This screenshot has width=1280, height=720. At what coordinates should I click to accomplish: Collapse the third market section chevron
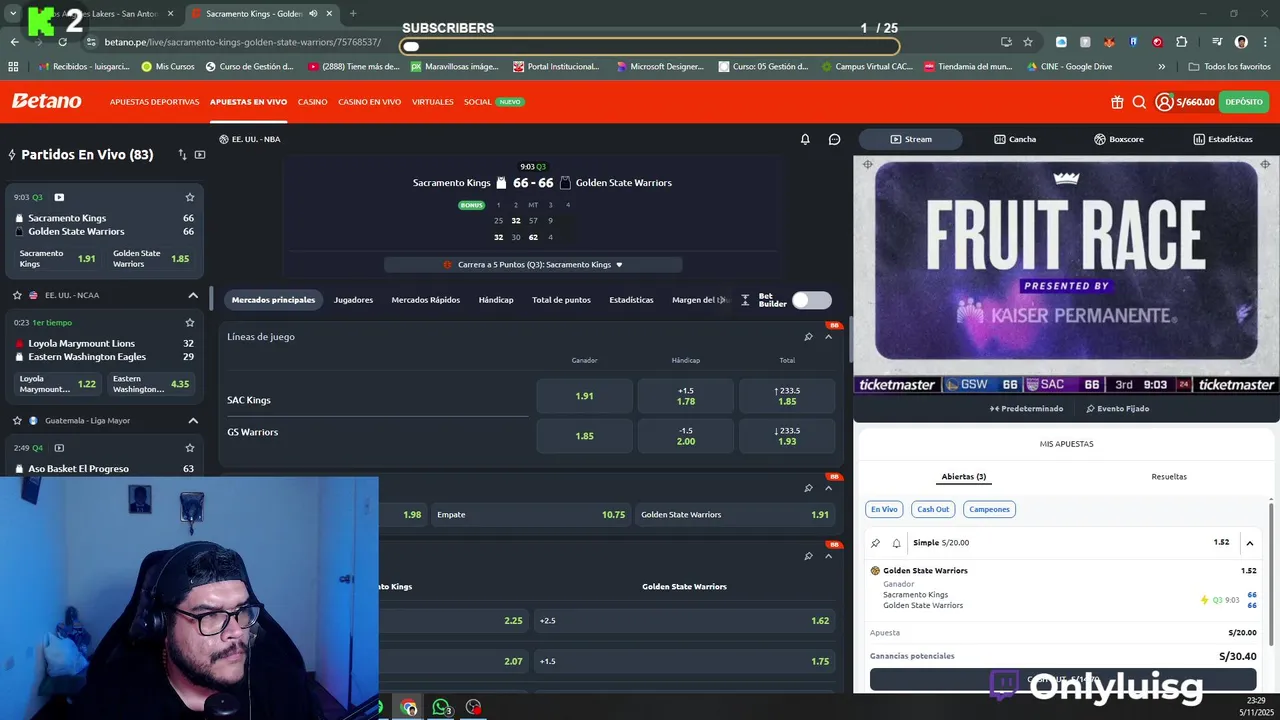point(828,556)
